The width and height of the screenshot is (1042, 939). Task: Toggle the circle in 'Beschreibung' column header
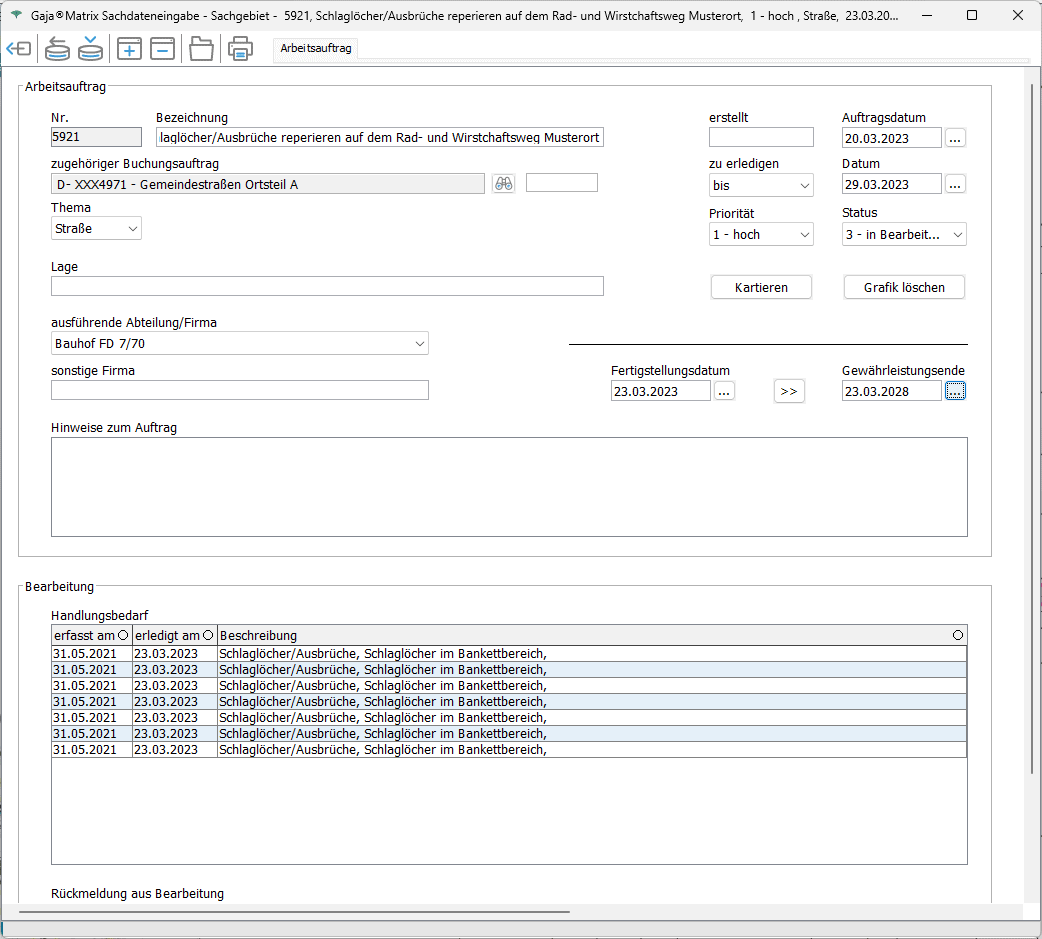tap(958, 635)
